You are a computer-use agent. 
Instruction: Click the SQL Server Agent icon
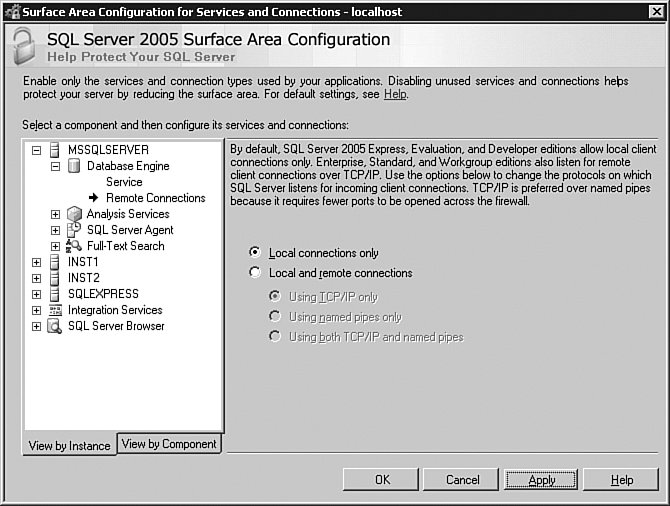(73, 230)
